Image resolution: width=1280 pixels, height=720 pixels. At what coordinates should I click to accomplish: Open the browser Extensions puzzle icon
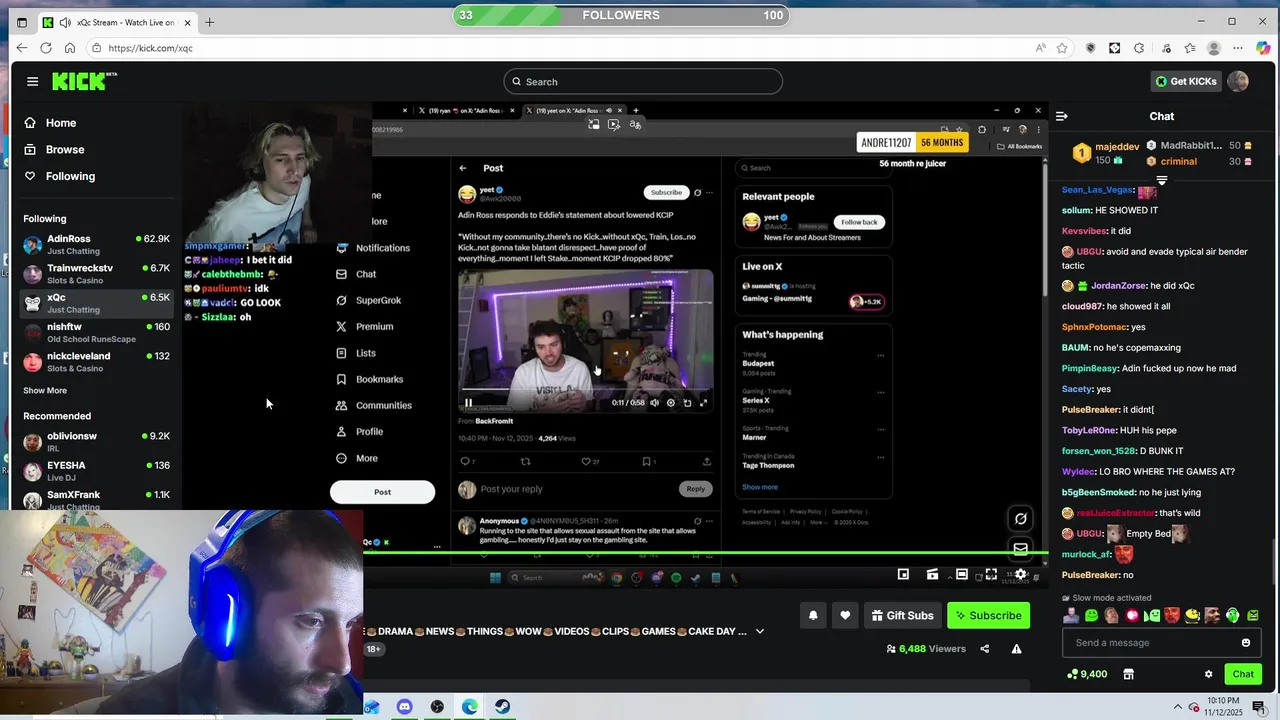[1139, 48]
